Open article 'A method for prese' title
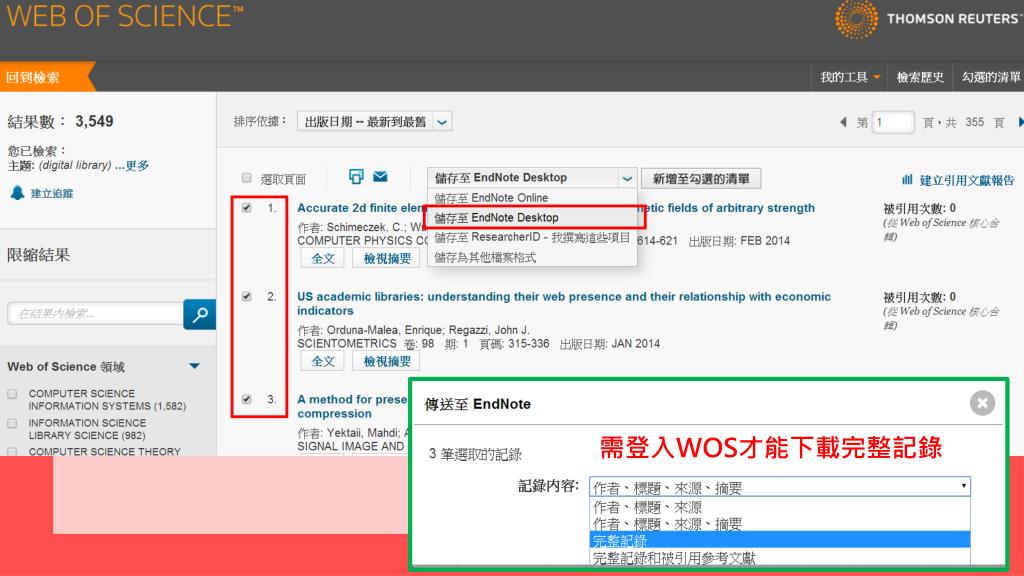 click(352, 406)
